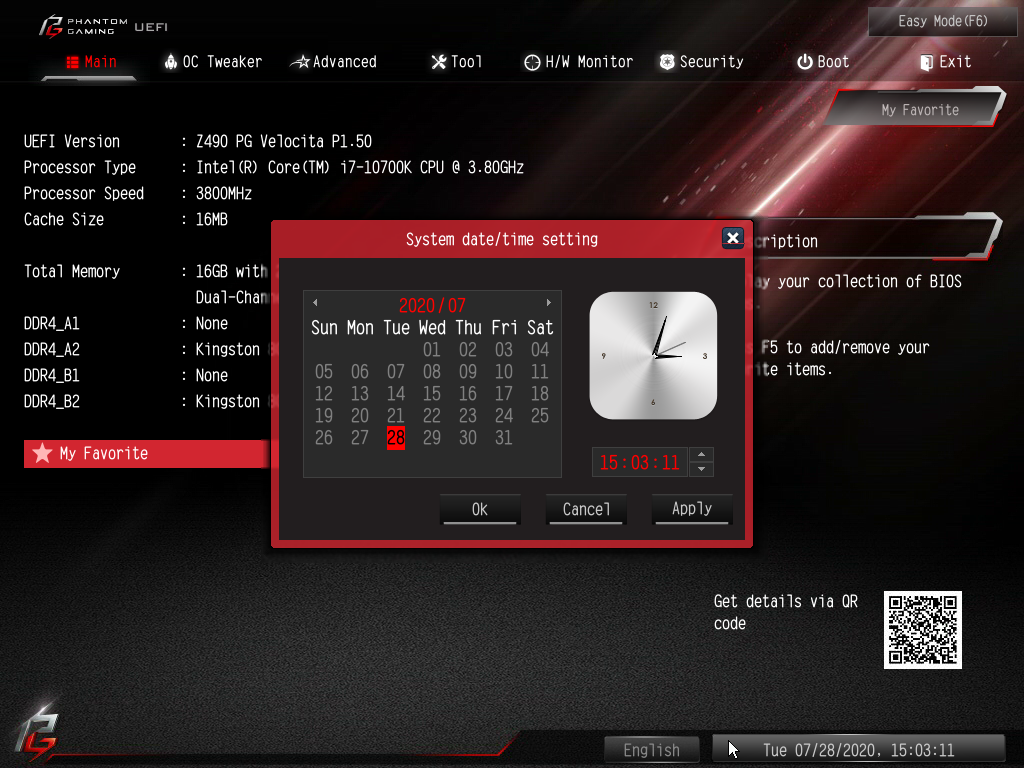
Task: Open the English language selector
Action: click(x=651, y=750)
